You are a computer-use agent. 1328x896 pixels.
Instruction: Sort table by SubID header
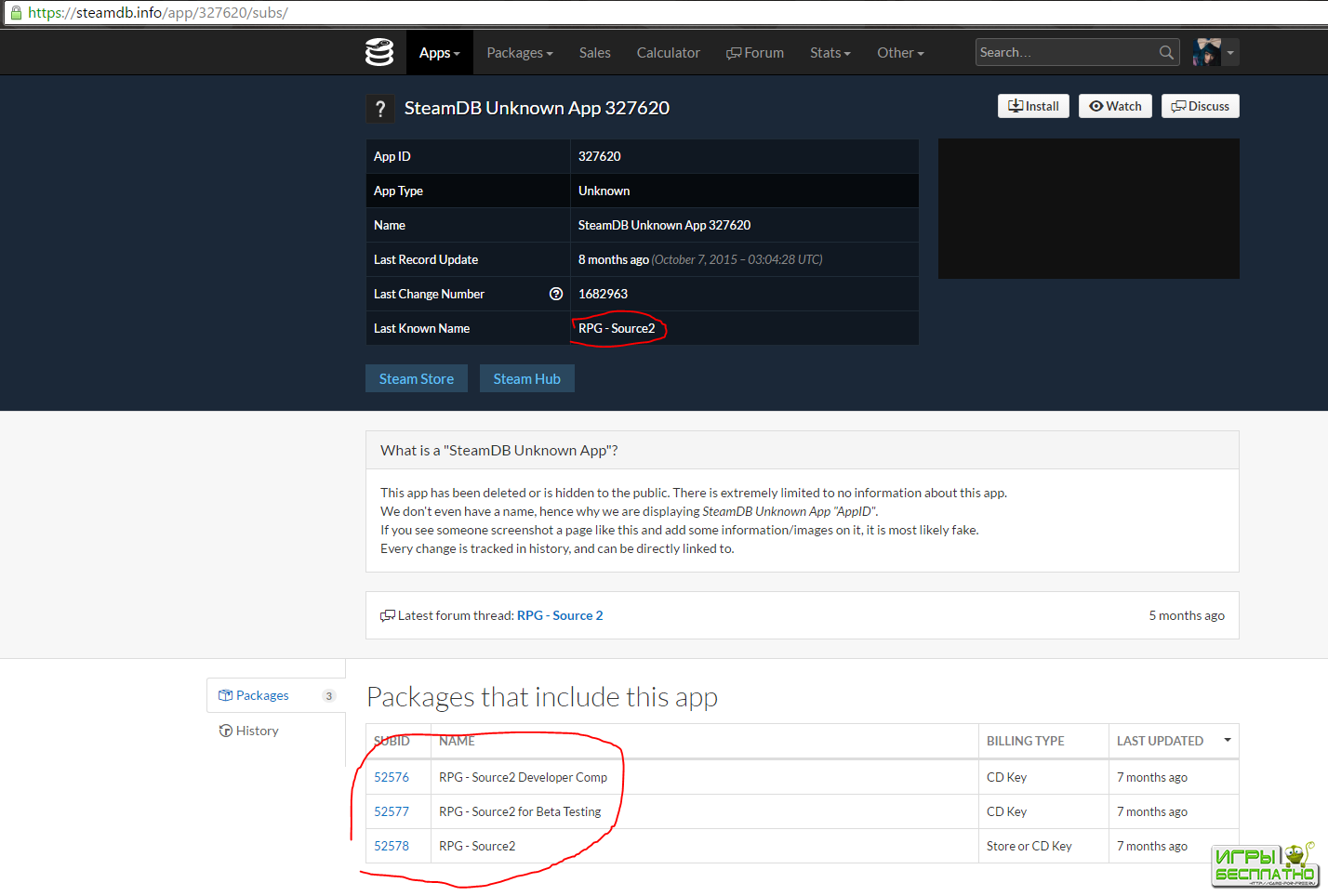[x=392, y=741]
